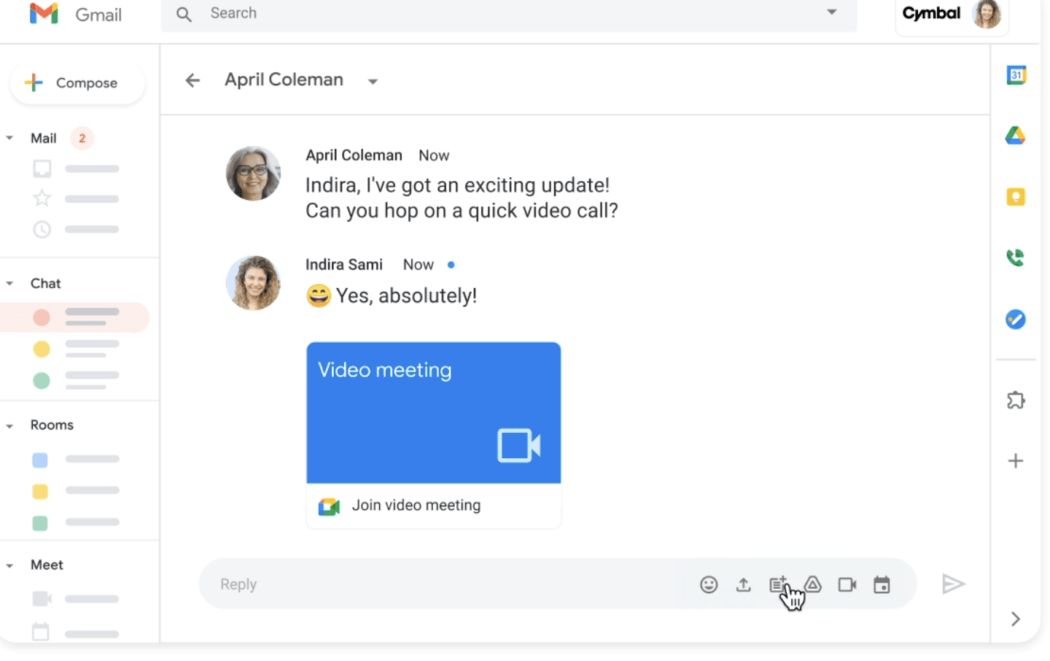Open the inbox icon under Mail

42,168
